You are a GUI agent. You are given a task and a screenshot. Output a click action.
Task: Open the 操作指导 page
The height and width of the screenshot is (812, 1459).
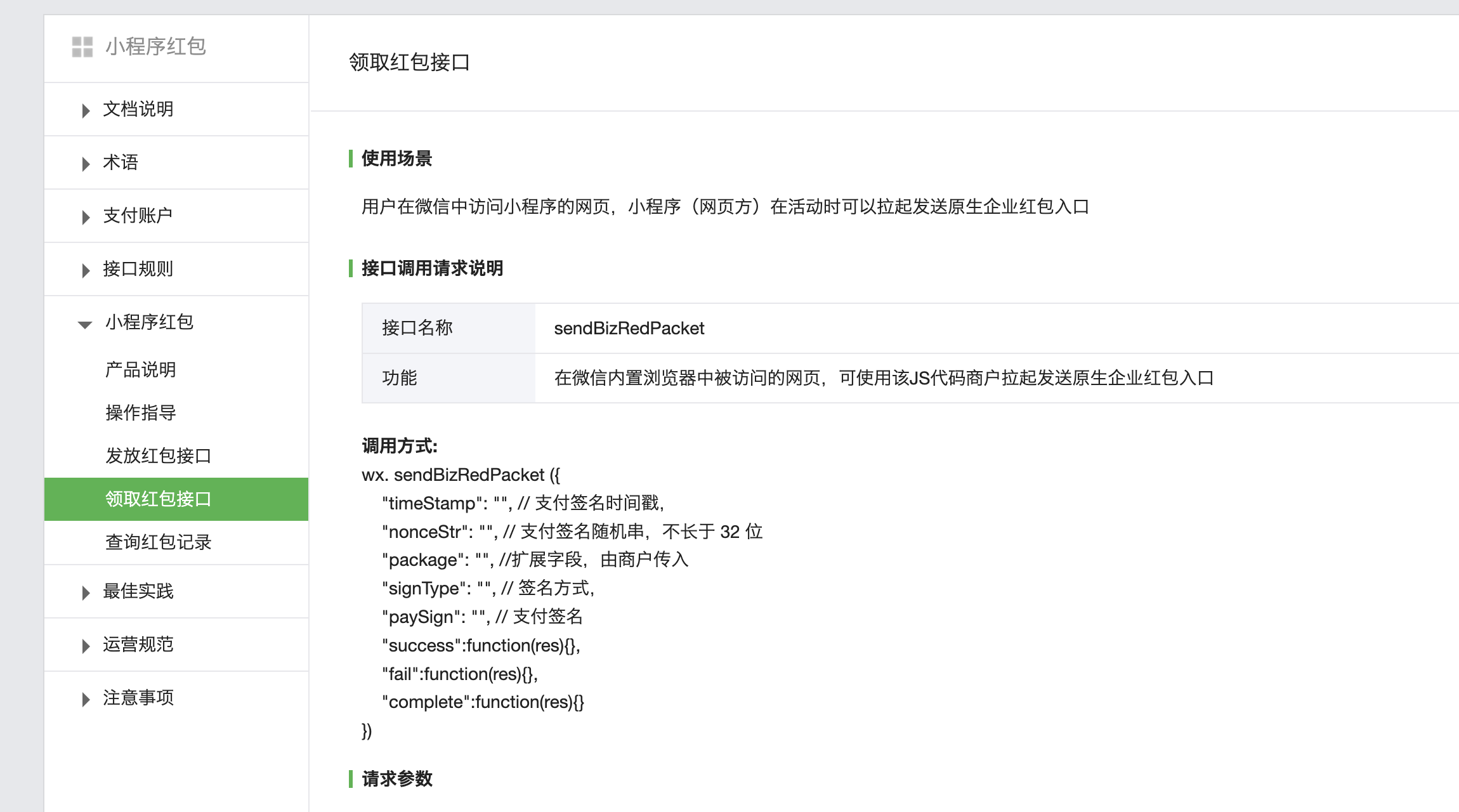point(141,412)
